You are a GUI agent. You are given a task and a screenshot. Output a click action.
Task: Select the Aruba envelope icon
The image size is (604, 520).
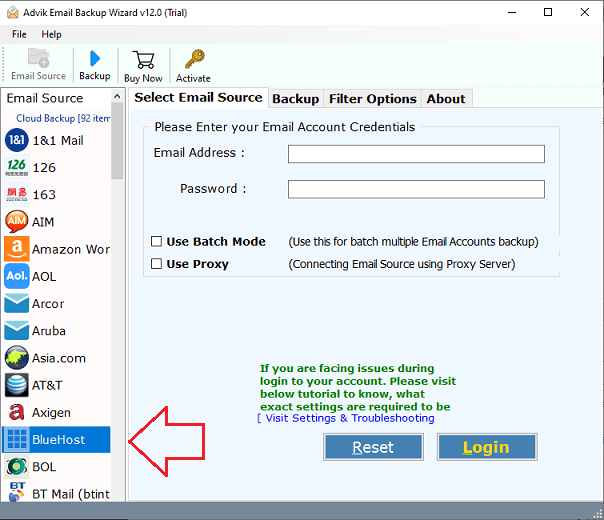[x=17, y=330]
